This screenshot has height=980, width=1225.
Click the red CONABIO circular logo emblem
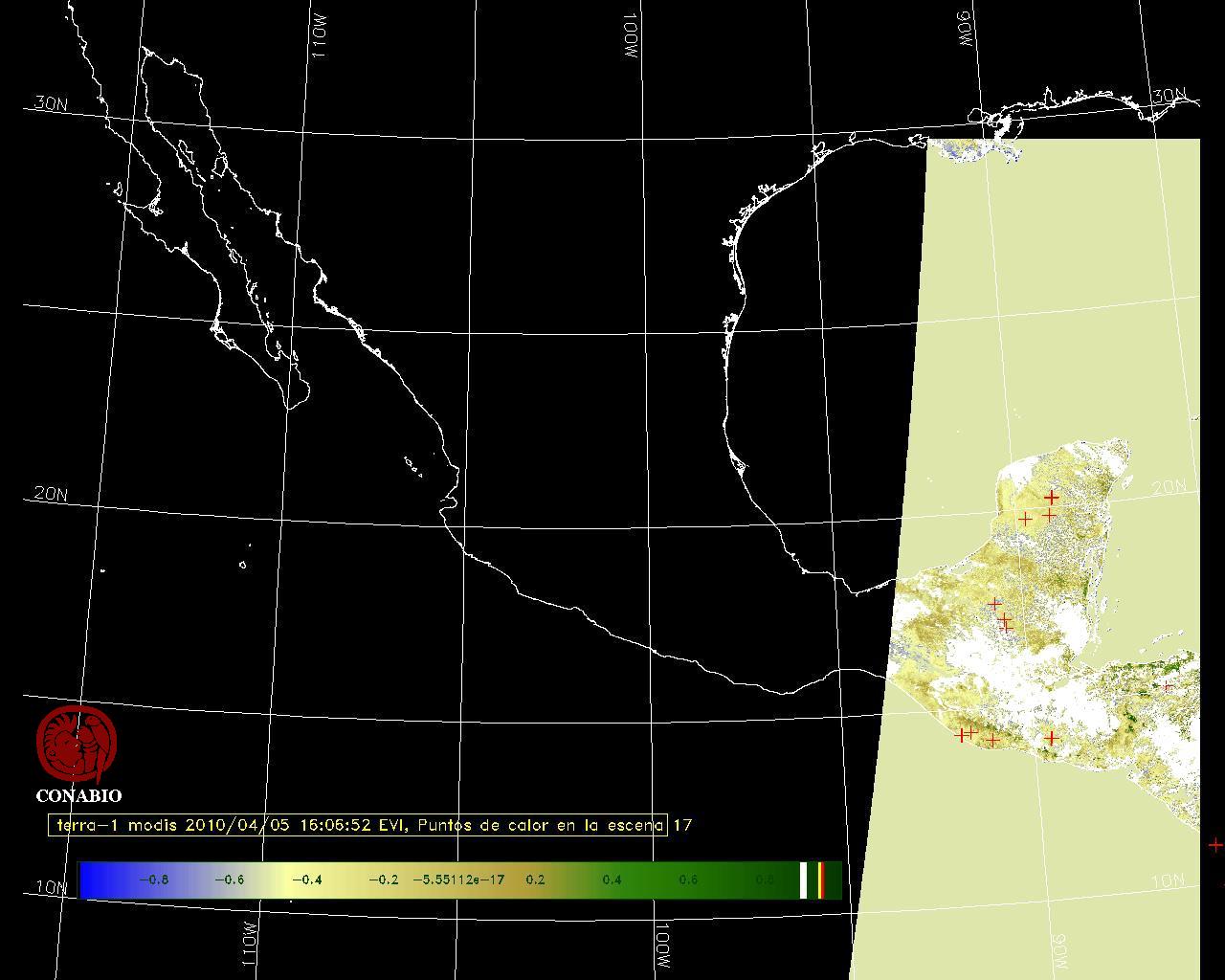click(x=77, y=745)
